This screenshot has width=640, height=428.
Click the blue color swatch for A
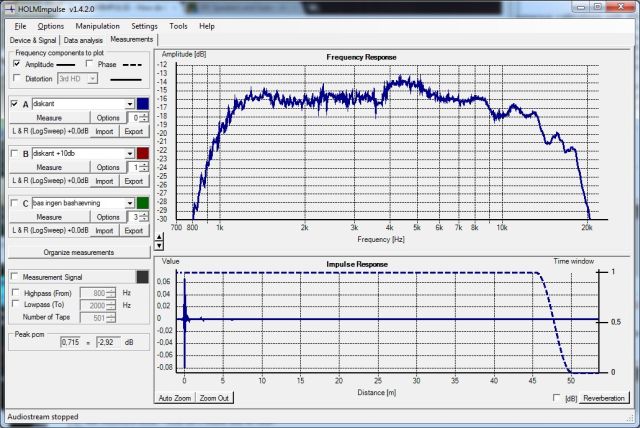(142, 104)
